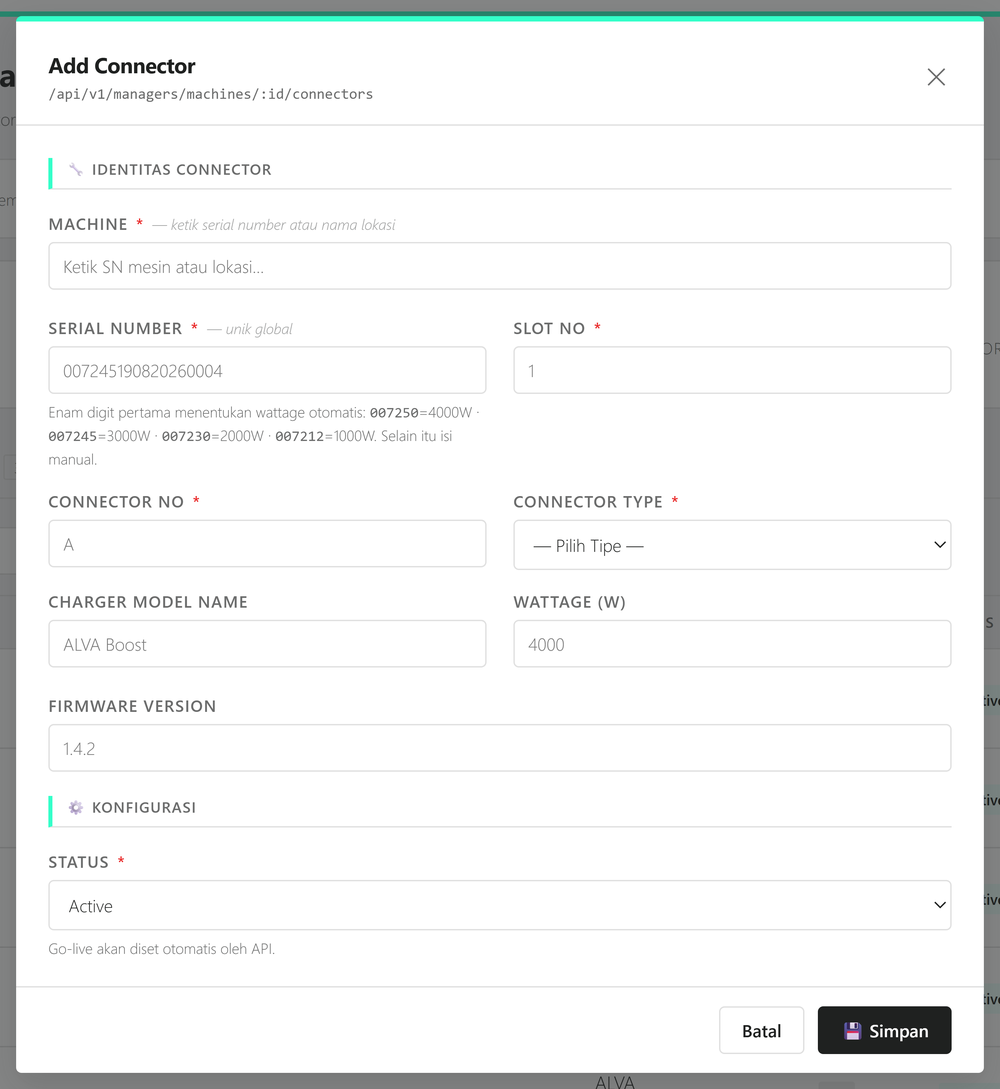1000x1089 pixels.
Task: Click the 'Go-live akan diset otomatis oleh API' note
Action: [162, 949]
